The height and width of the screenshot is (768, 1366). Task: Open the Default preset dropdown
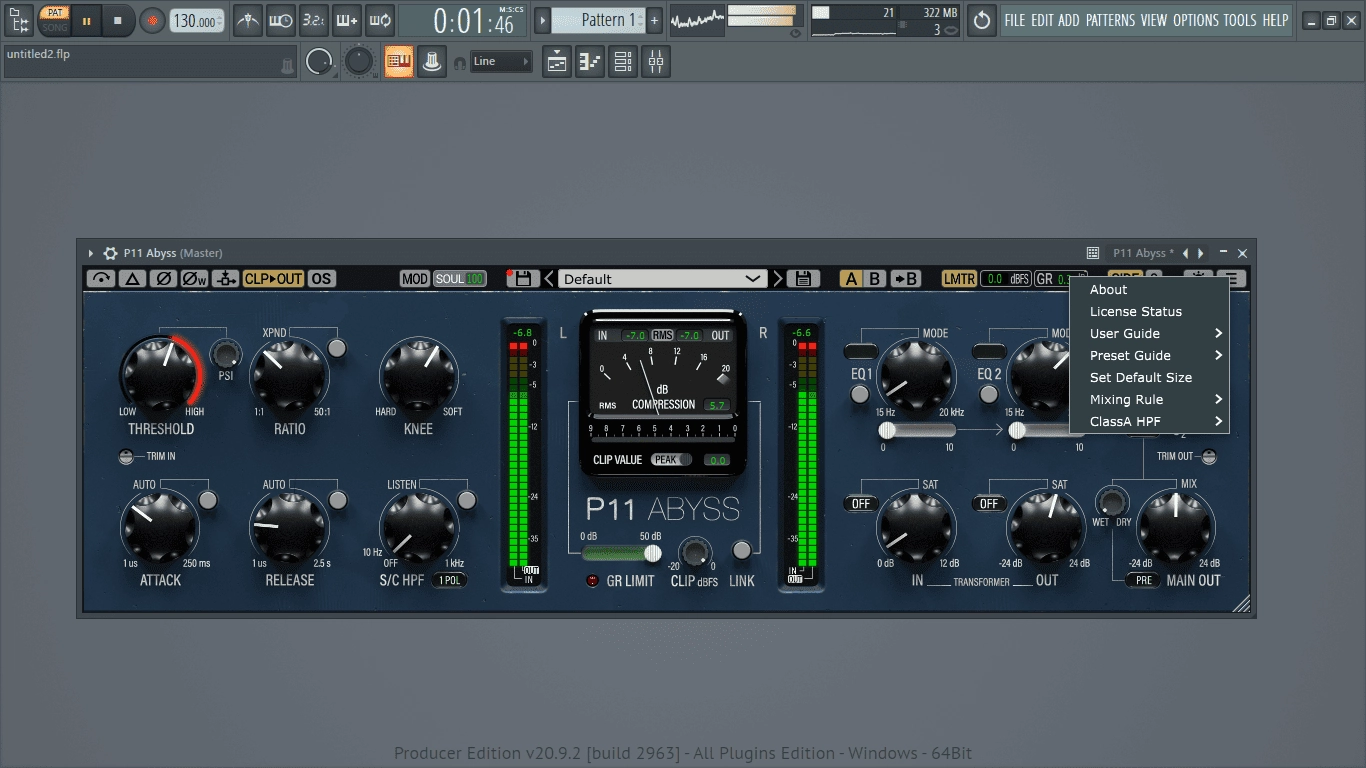(662, 279)
